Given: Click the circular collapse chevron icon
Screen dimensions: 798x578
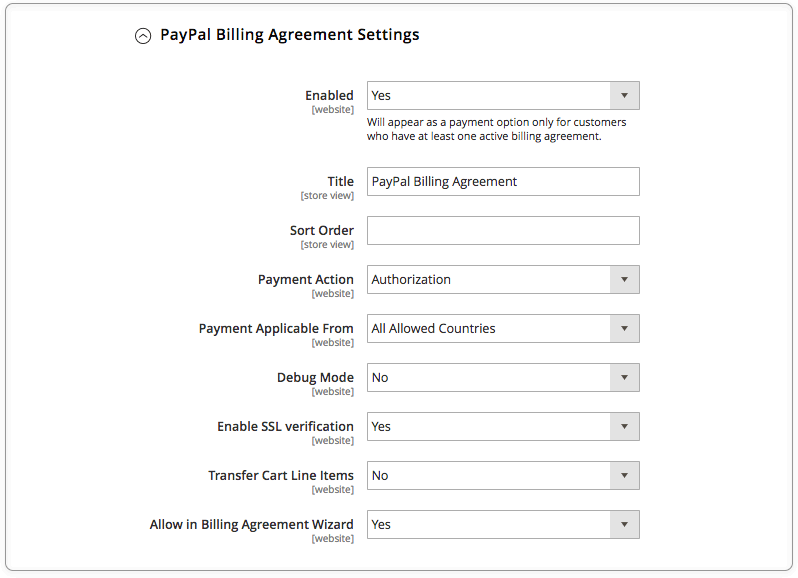Looking at the screenshot, I should pos(143,36).
